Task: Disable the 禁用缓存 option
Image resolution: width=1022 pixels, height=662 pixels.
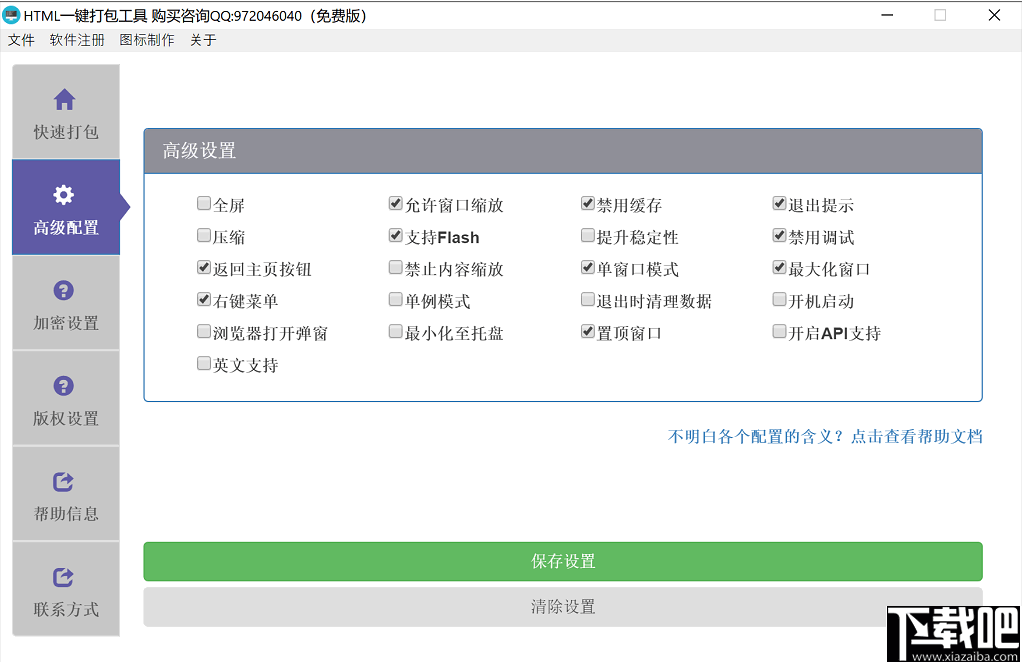Action: tap(588, 203)
